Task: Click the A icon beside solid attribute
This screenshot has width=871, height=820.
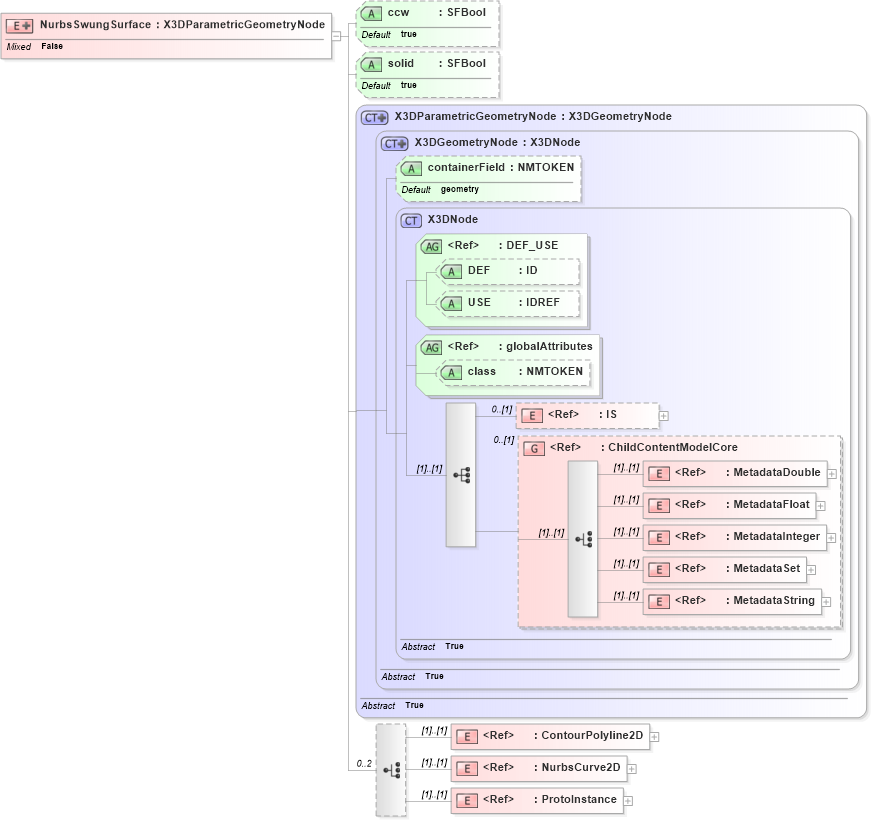Action: [x=371, y=64]
